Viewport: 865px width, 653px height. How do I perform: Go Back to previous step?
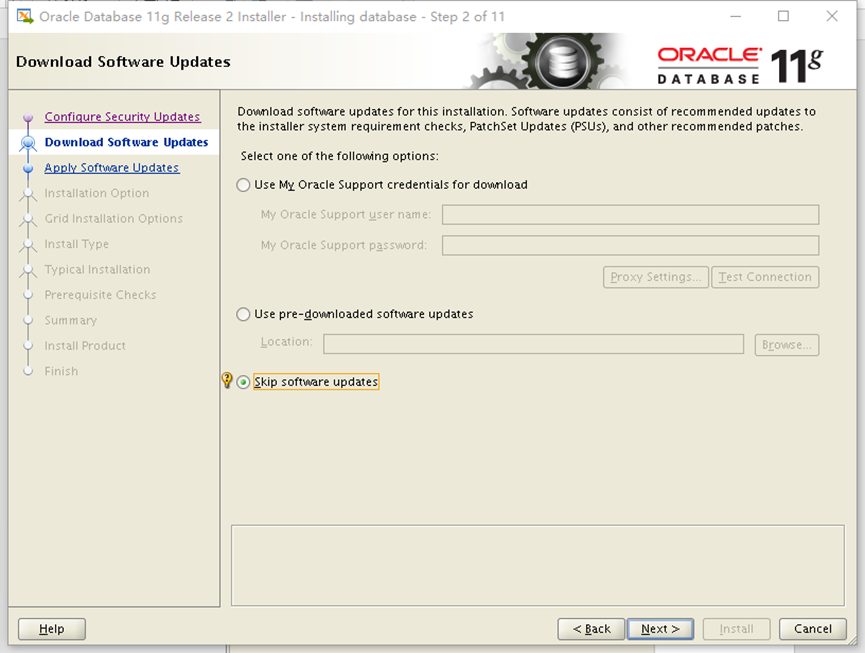[591, 629]
